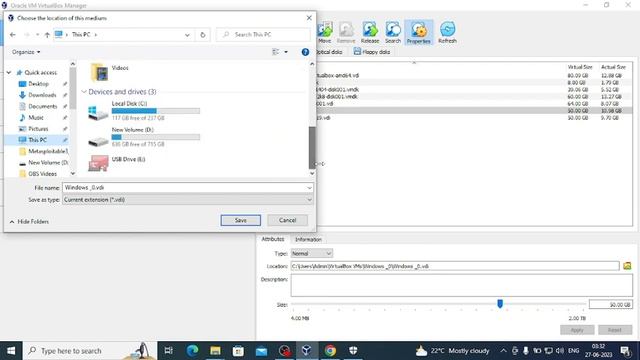
Task: Click the Windows Start button
Action: [x=11, y=351]
